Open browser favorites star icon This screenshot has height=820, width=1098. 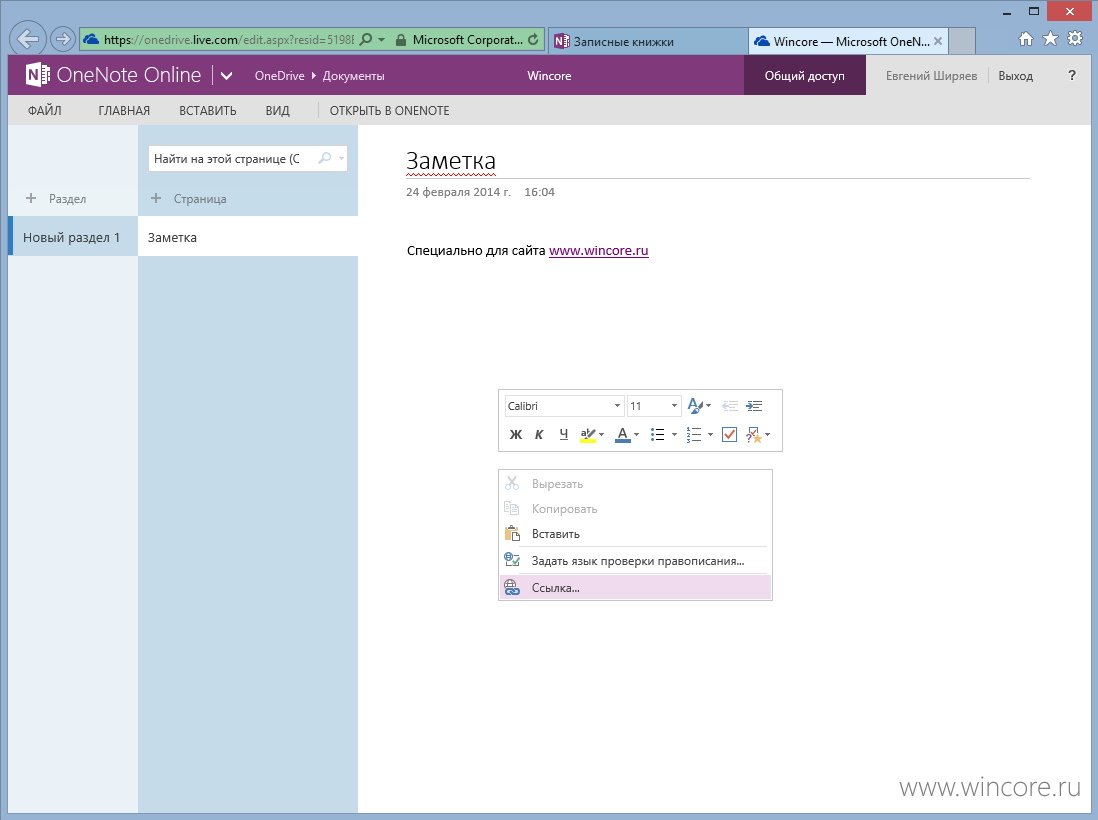pos(1050,39)
